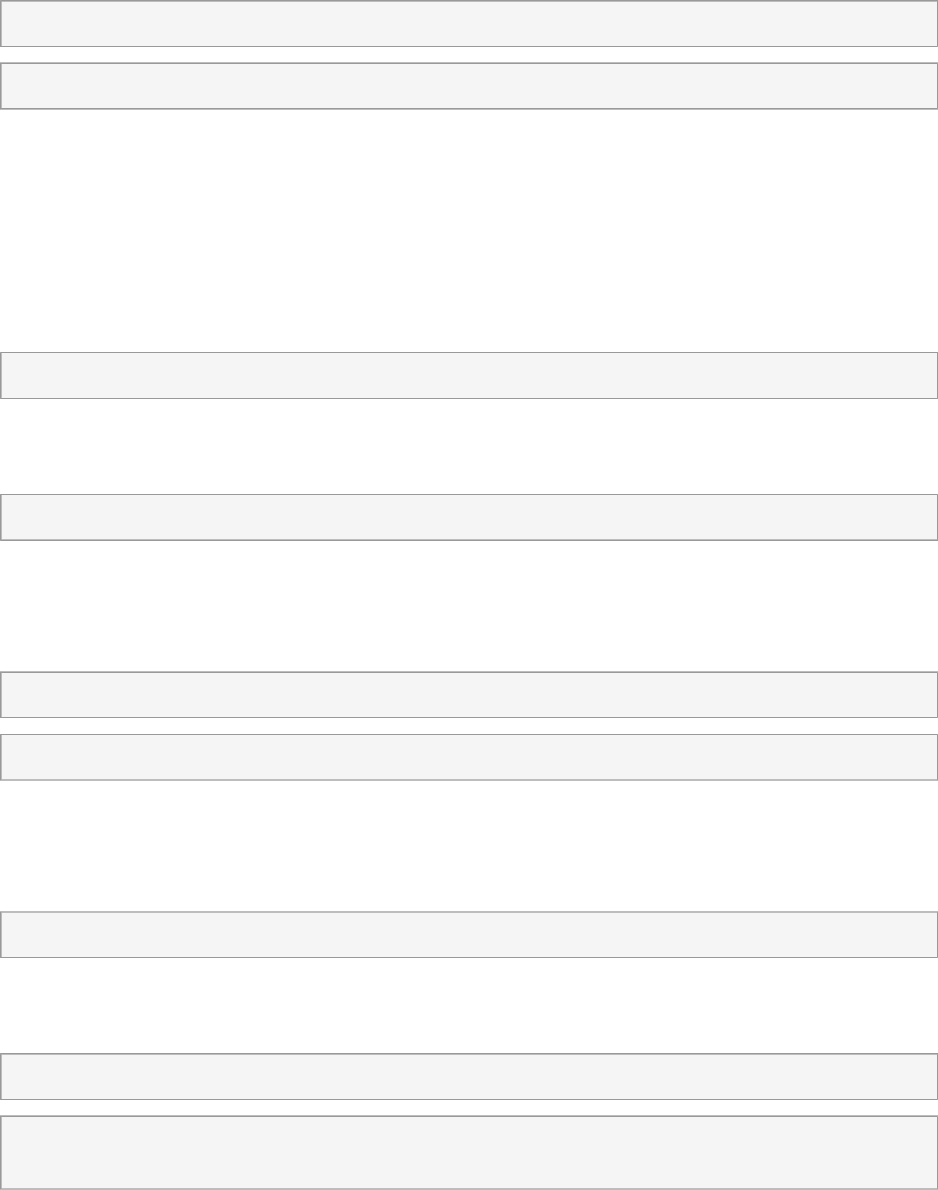Viewport: 938px width, 1190px height.
Task: Focus the sixth gray box
Action: (469, 757)
